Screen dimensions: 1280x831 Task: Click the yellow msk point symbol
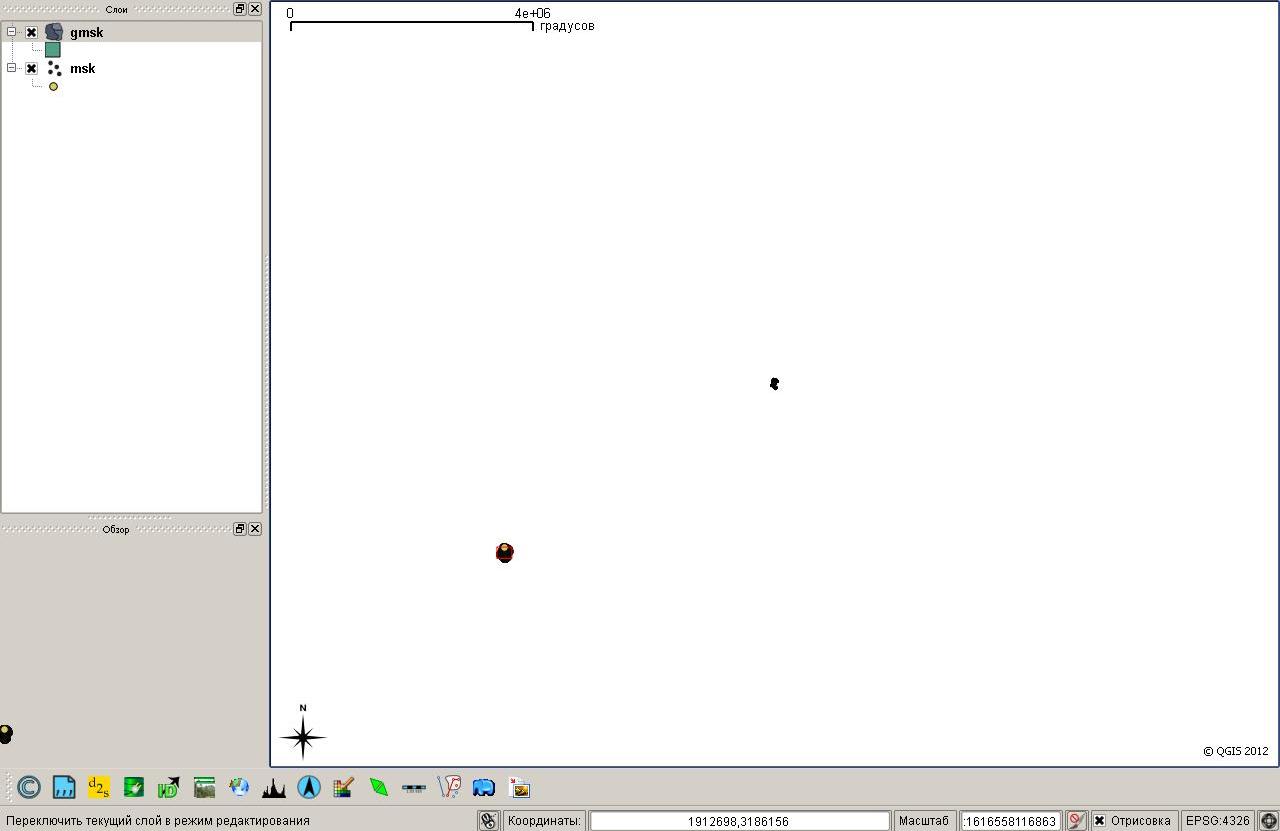[x=53, y=87]
